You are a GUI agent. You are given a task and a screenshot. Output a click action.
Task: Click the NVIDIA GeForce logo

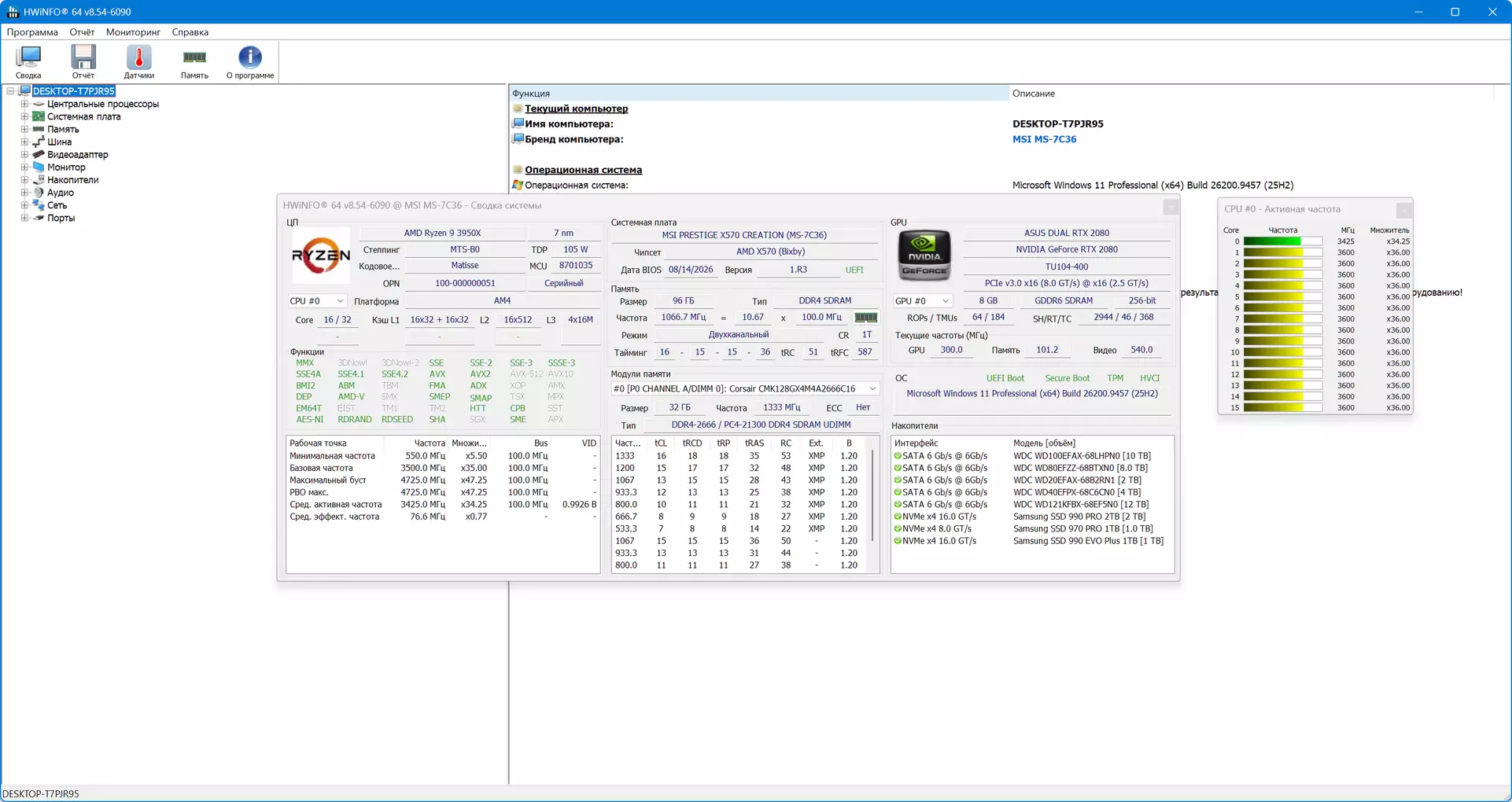pos(924,256)
